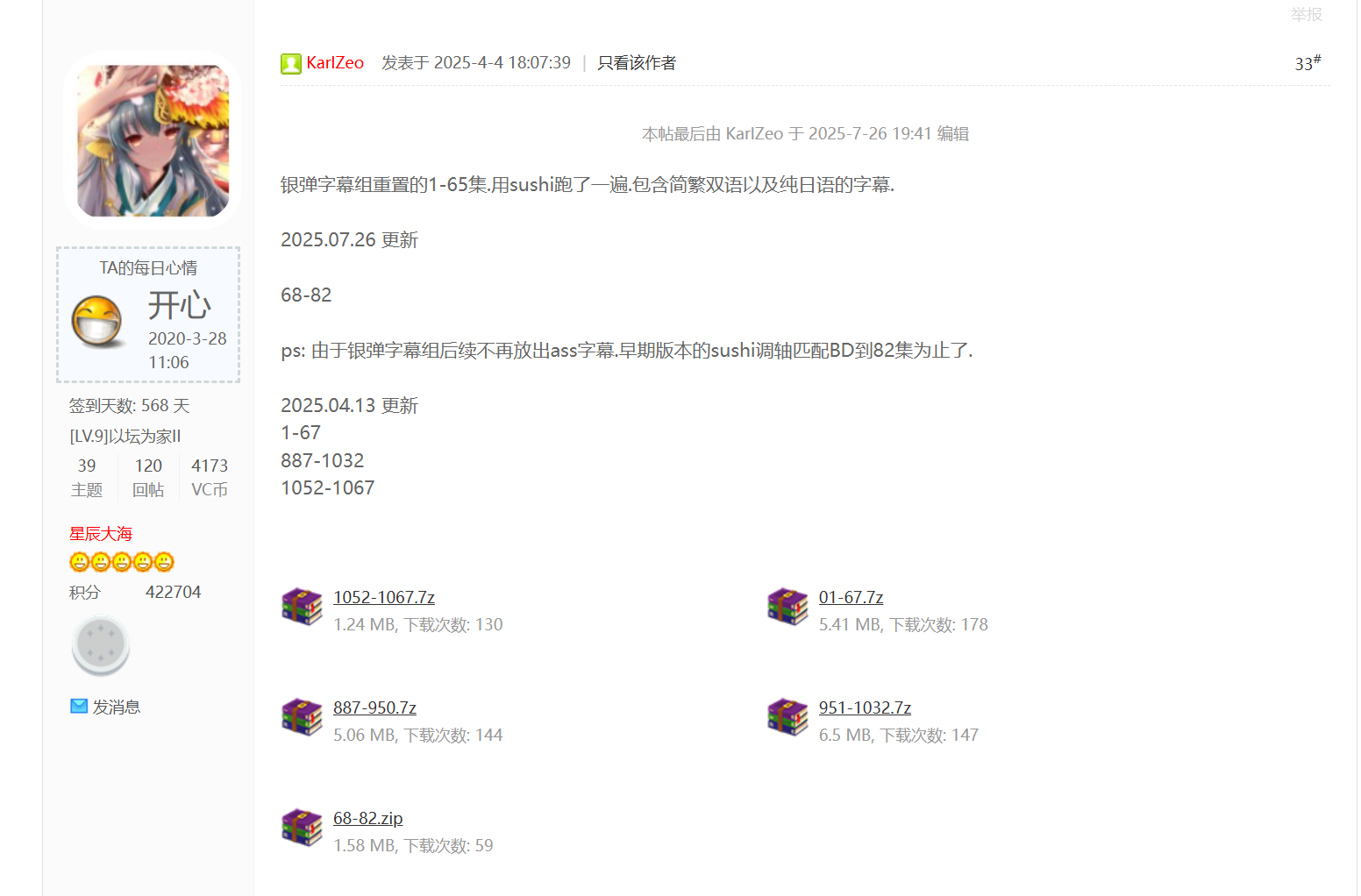Viewport: 1361px width, 896px height.
Task: Download the 68-82.zip file link
Action: click(368, 818)
